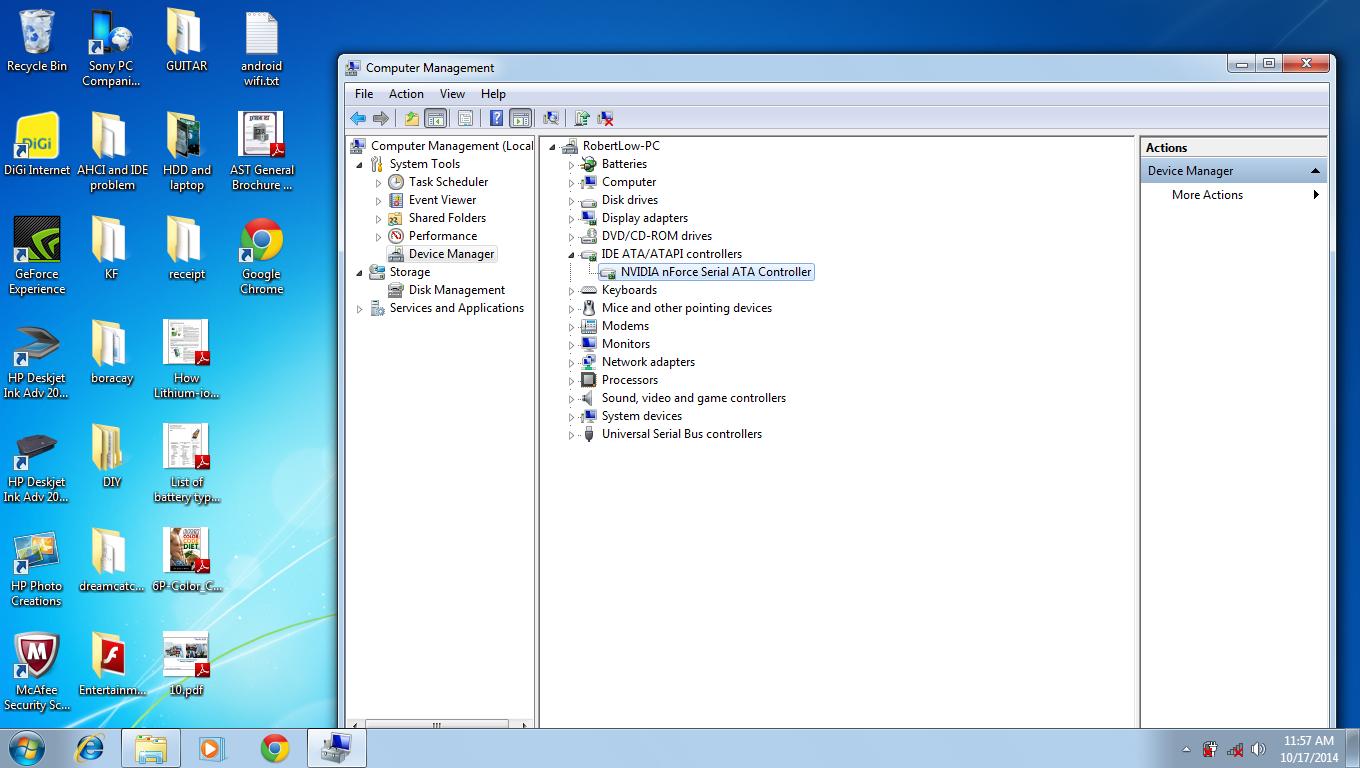Select the HP Photo Creations desktop shortcut
Viewport: 1360px width, 768px height.
[x=37, y=568]
